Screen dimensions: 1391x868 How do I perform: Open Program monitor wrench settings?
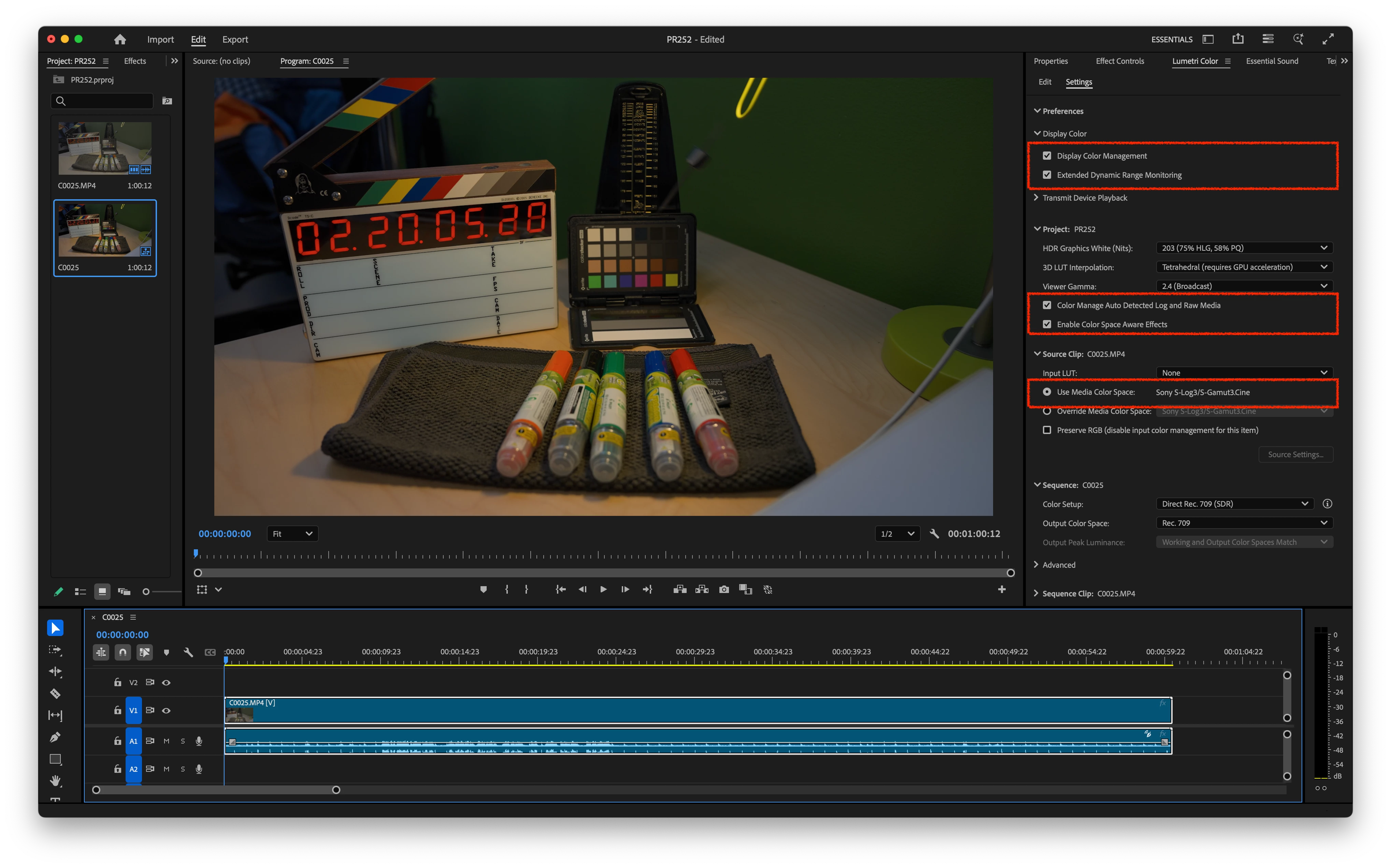(934, 534)
